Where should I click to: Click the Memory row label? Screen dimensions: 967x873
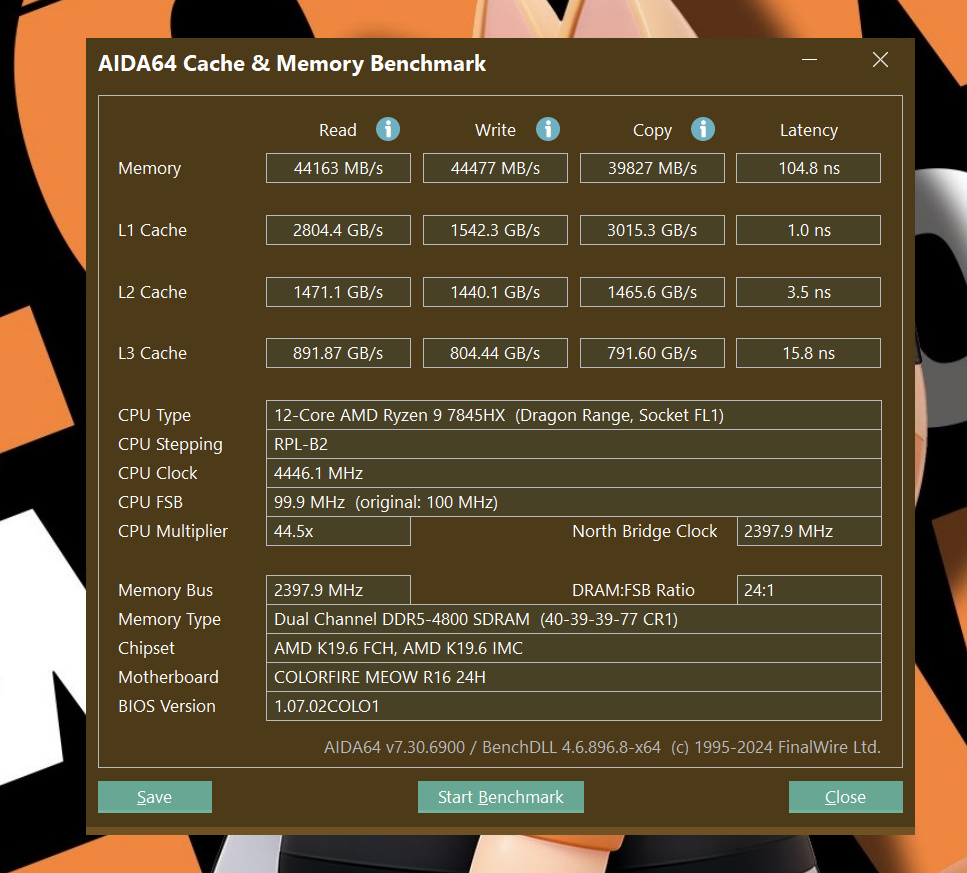149,168
